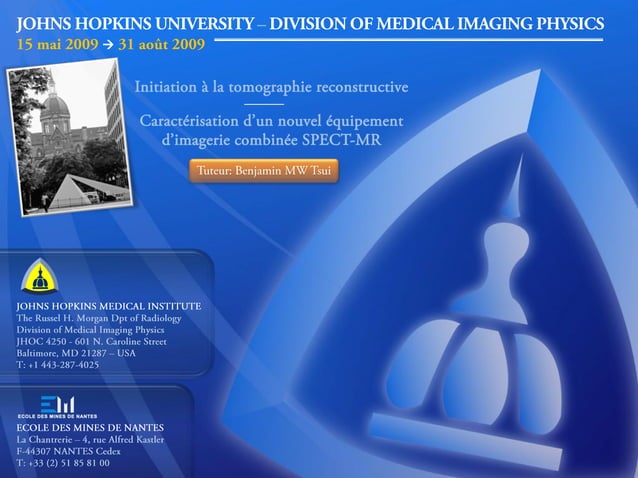Click the line d'imagerie combinée SPECT-MR
The image size is (638, 478).
pyautogui.click(x=271, y=140)
